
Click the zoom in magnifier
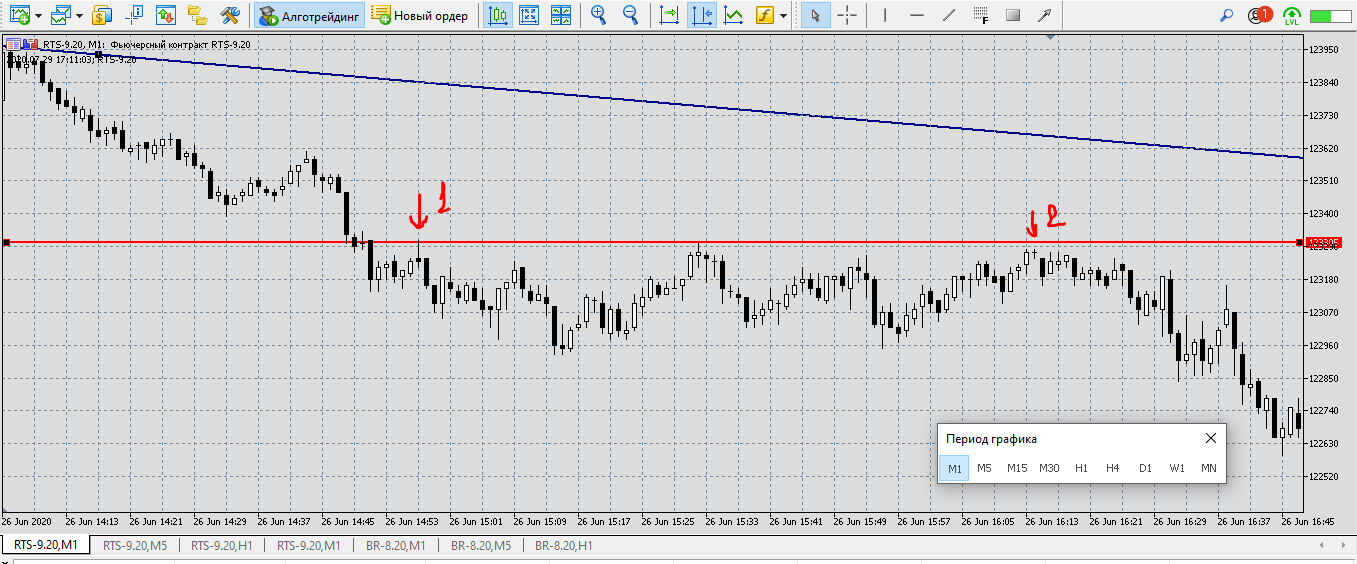599,15
